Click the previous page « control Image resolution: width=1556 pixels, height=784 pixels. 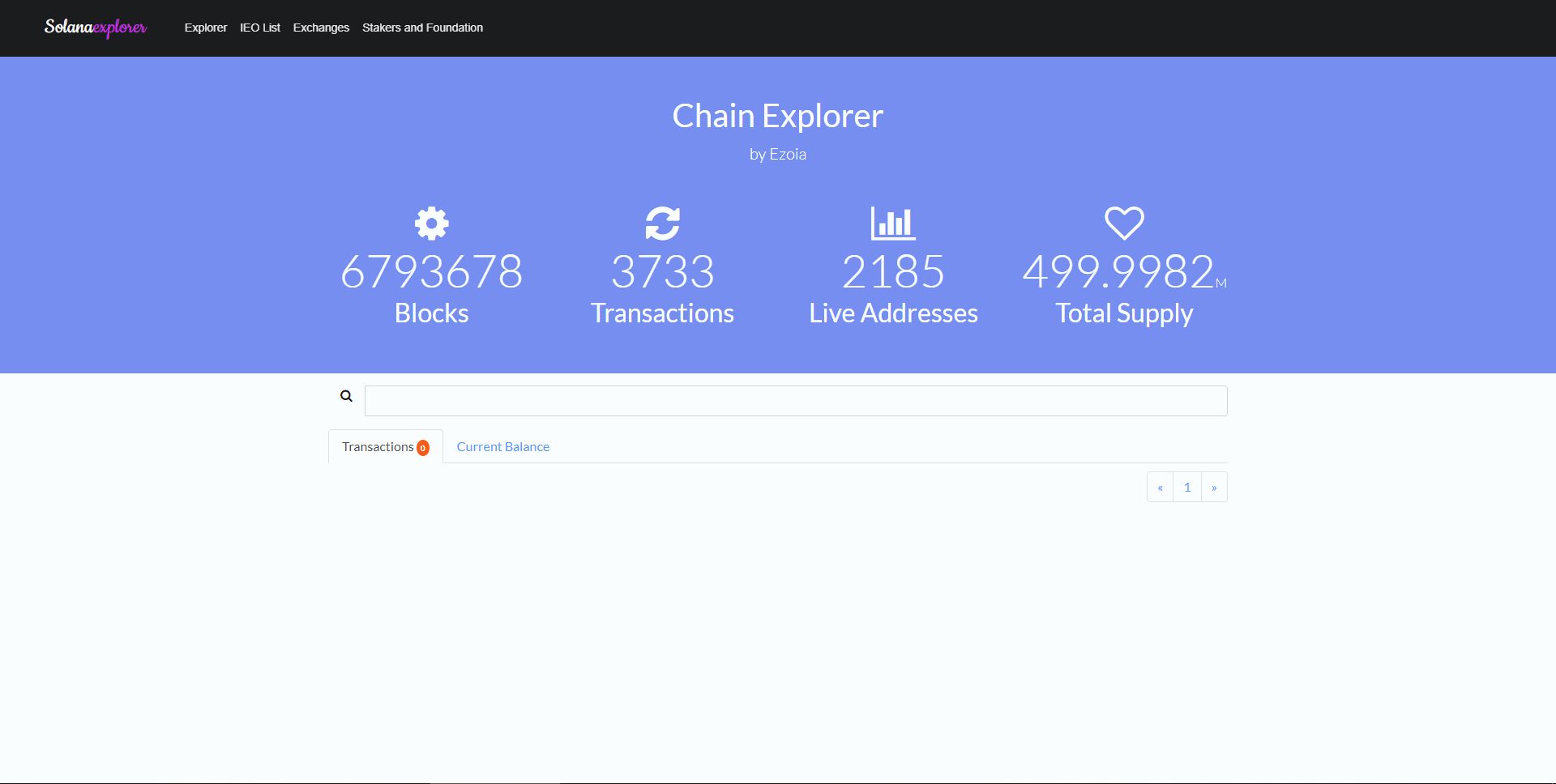point(1160,487)
